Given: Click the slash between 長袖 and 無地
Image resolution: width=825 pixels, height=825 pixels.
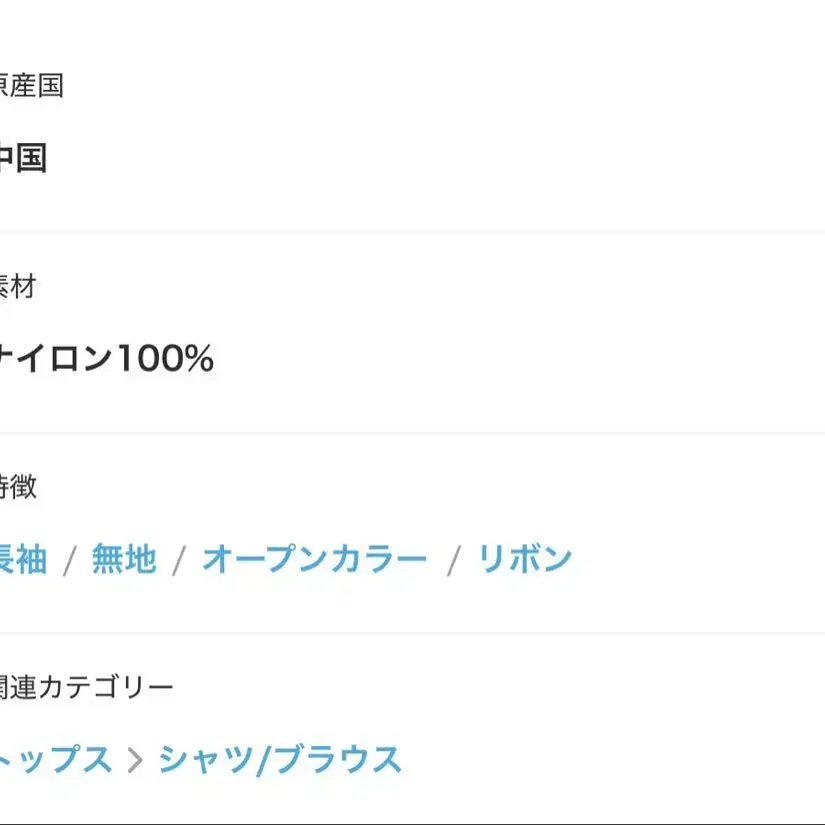Looking at the screenshot, I should (x=69, y=560).
